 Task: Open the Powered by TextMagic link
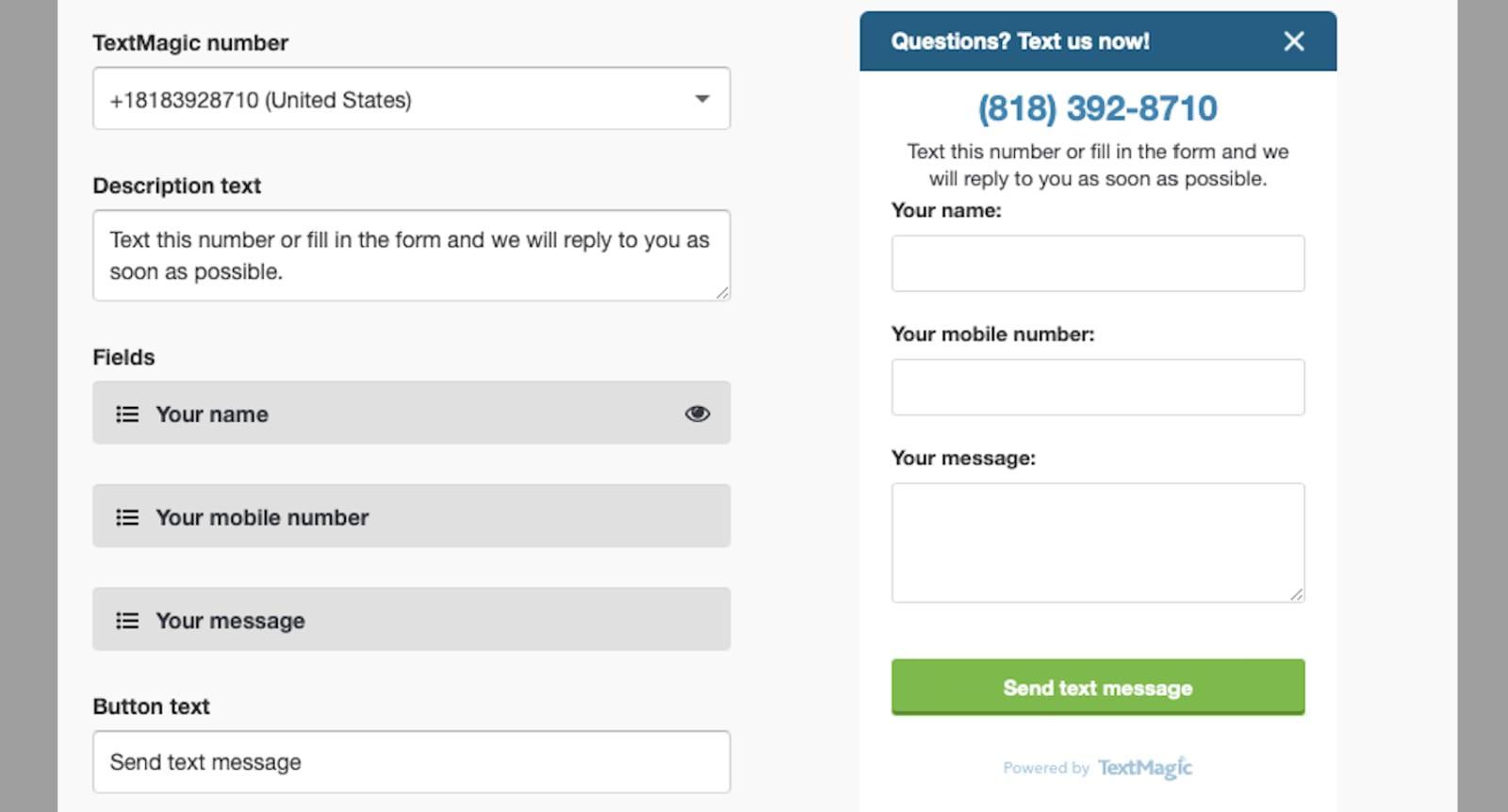tap(1097, 768)
